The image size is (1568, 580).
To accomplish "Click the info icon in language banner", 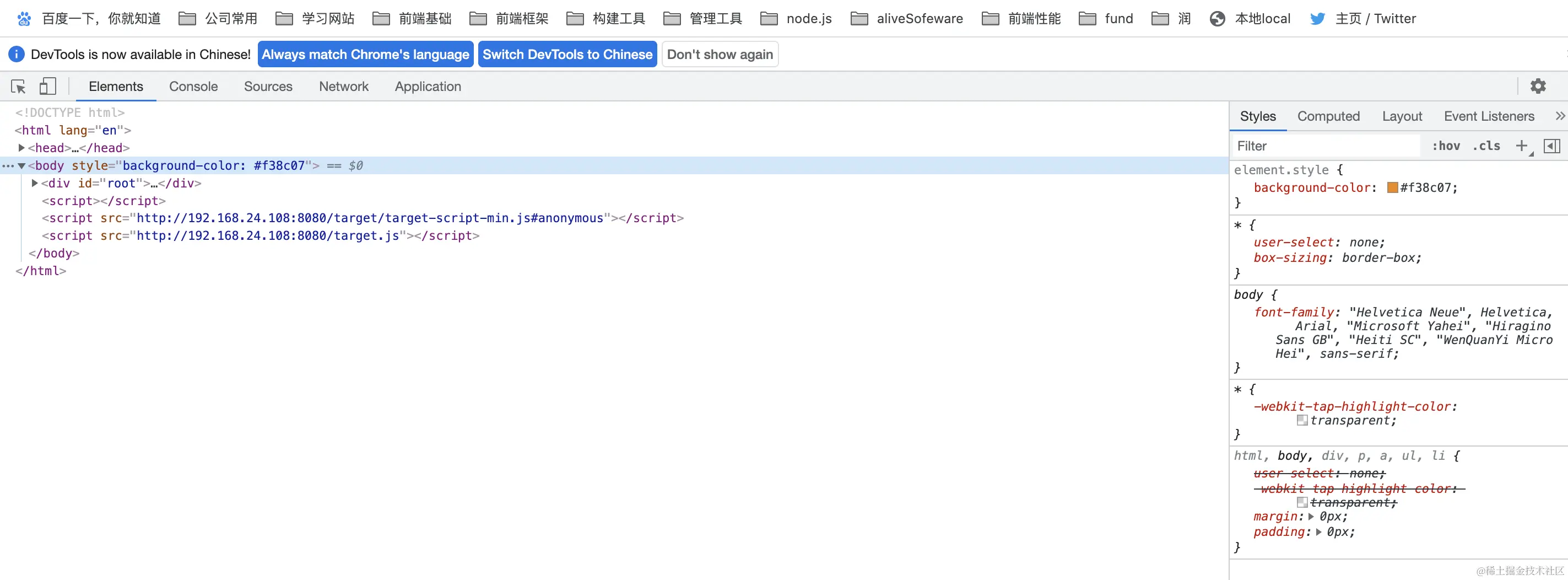I will pyautogui.click(x=17, y=54).
